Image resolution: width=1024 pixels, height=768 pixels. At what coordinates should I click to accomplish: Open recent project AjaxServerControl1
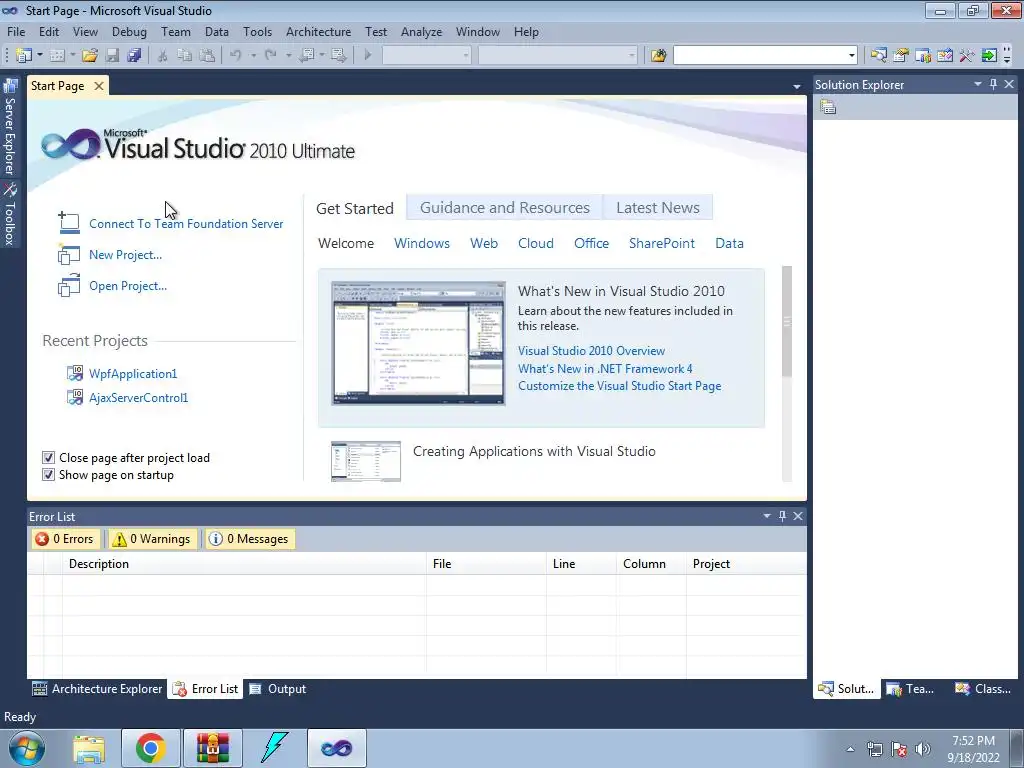click(x=138, y=398)
